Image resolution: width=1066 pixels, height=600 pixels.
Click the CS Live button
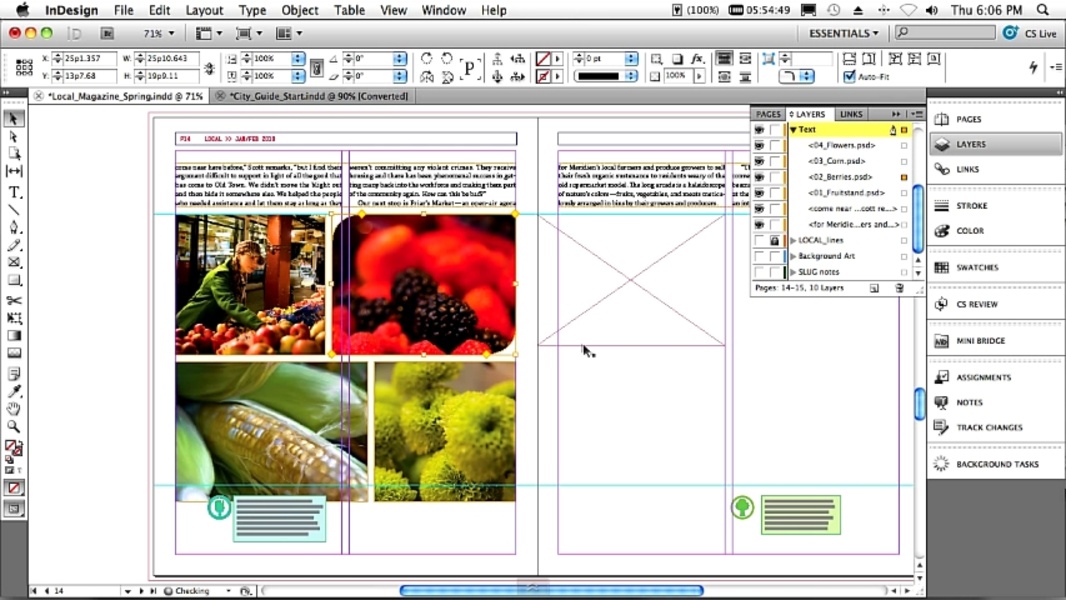[1030, 33]
